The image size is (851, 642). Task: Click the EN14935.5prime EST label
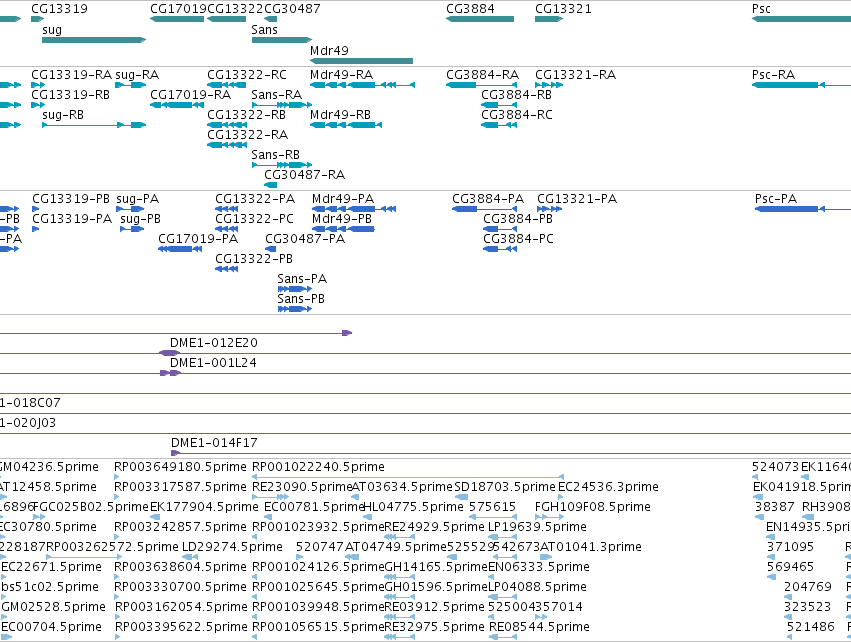809,527
